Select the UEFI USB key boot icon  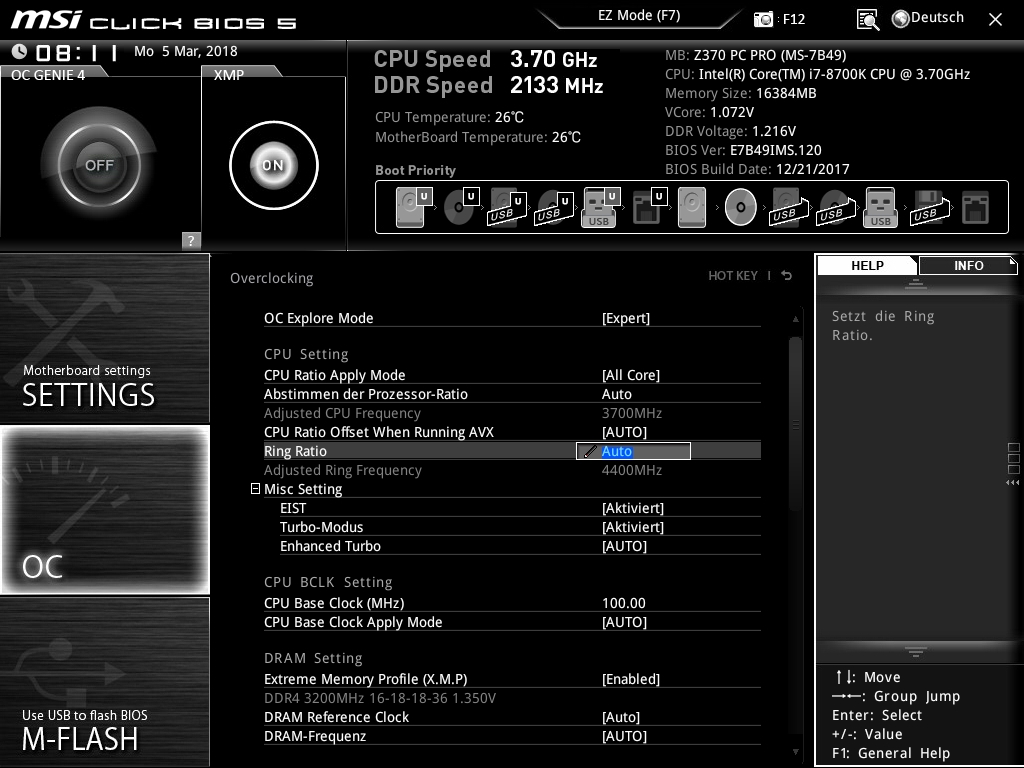pyautogui.click(x=601, y=207)
